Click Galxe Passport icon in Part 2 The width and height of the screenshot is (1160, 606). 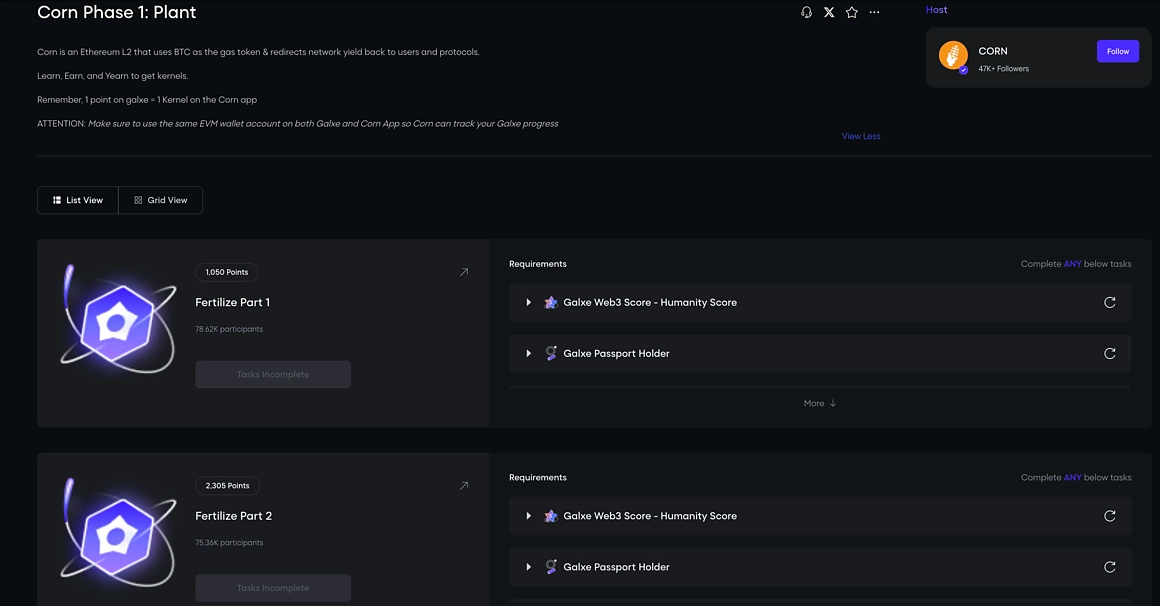click(551, 568)
